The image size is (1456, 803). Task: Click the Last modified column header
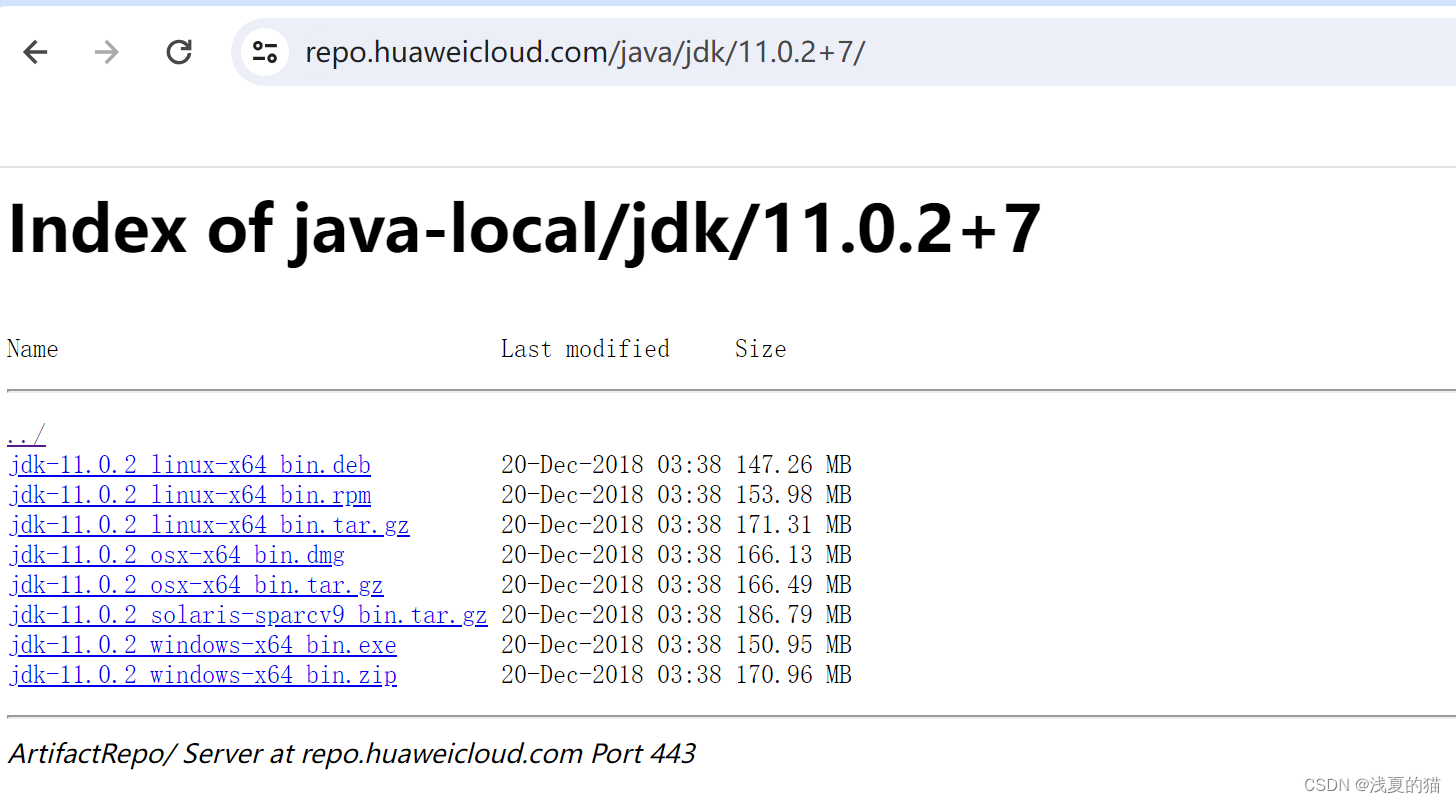coord(585,349)
